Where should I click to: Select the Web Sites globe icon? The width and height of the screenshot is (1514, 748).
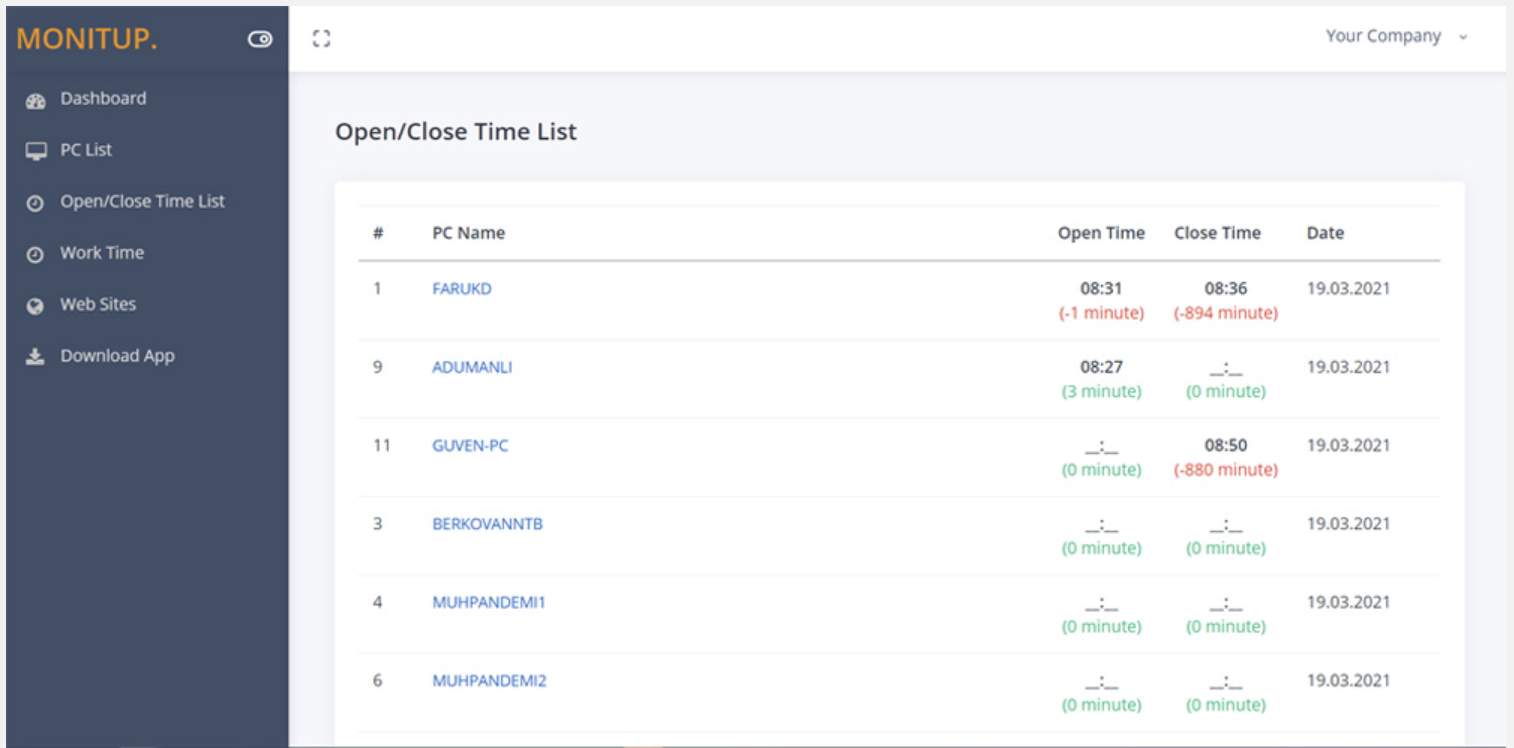(x=36, y=304)
